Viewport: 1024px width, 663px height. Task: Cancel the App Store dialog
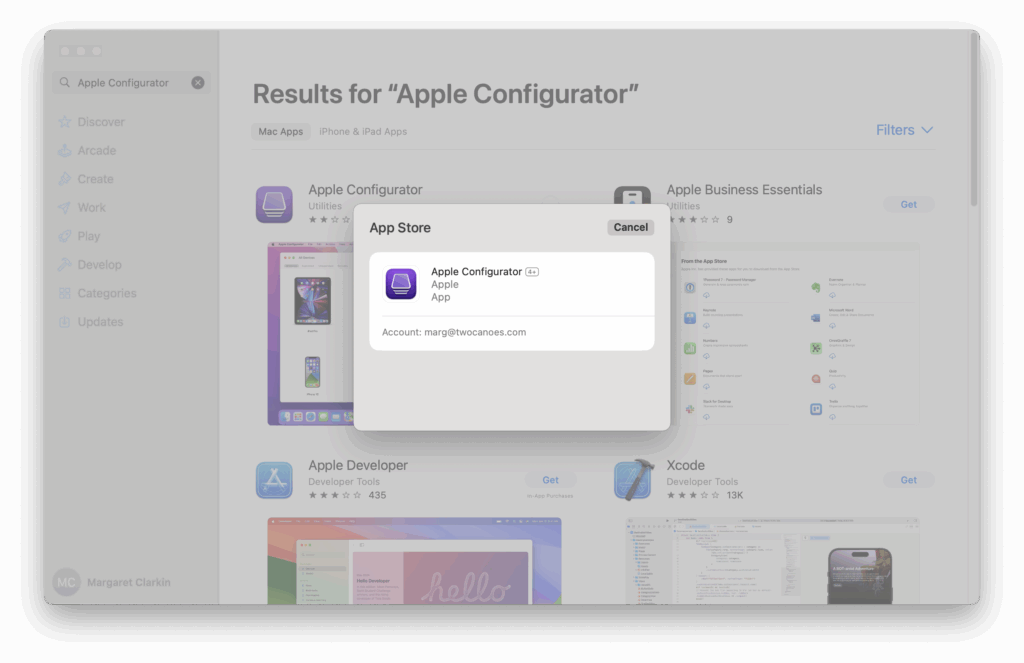[x=630, y=227]
